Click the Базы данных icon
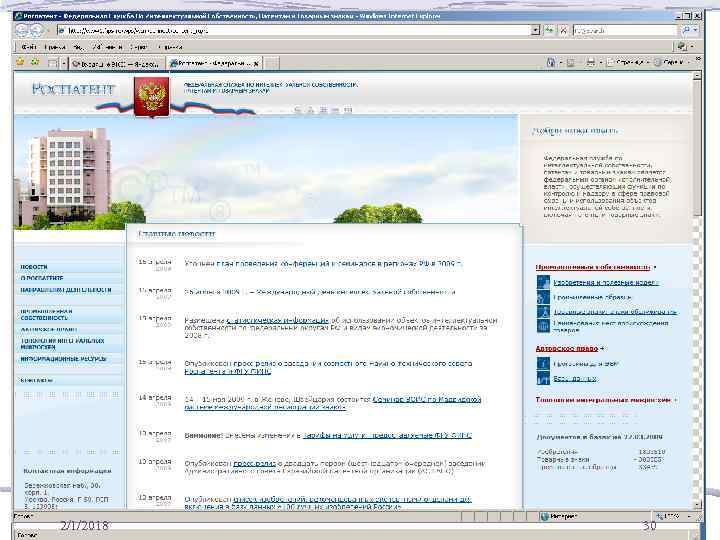Image resolution: width=720 pixels, height=540 pixels. [544, 378]
